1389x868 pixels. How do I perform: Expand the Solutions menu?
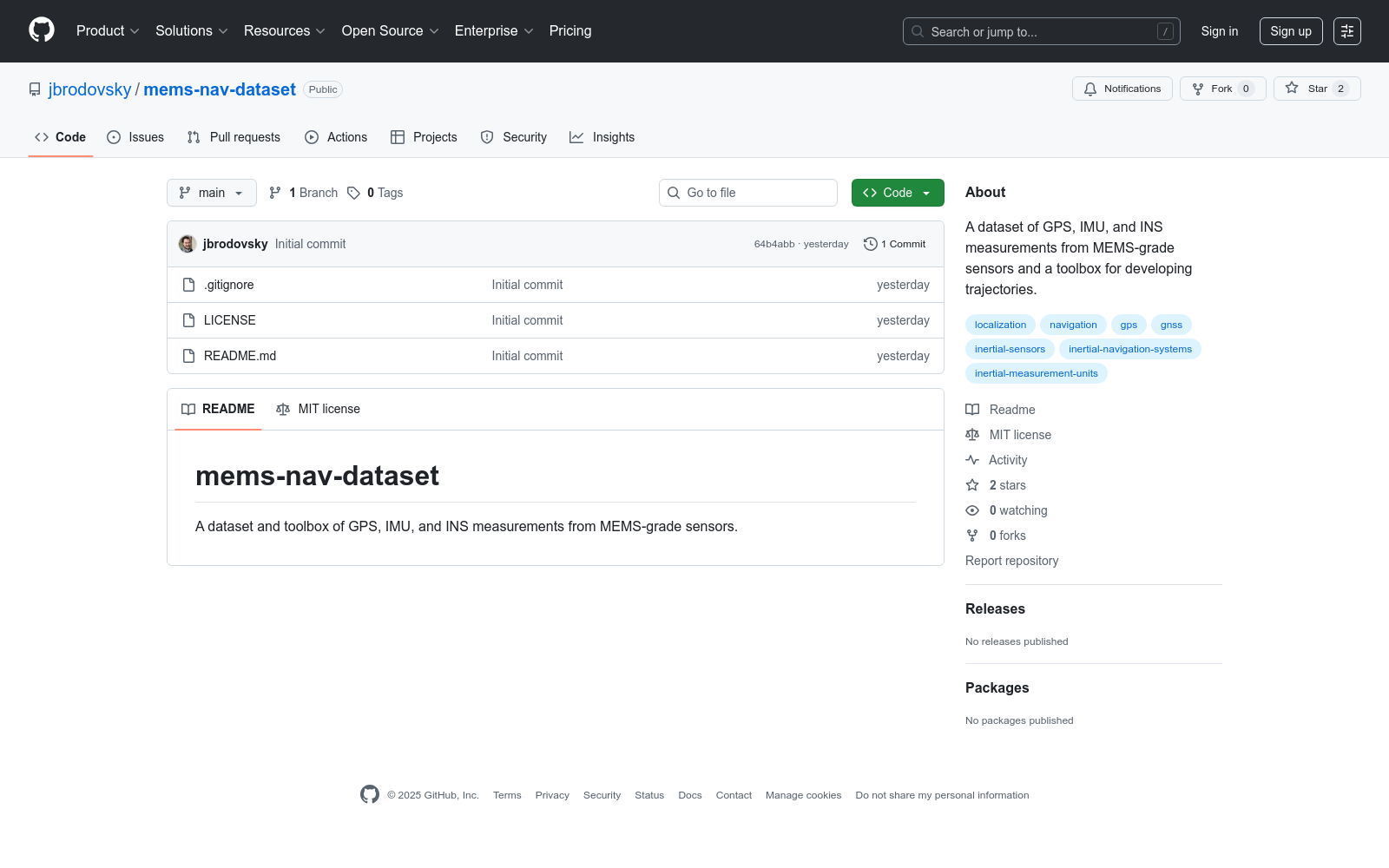(192, 31)
